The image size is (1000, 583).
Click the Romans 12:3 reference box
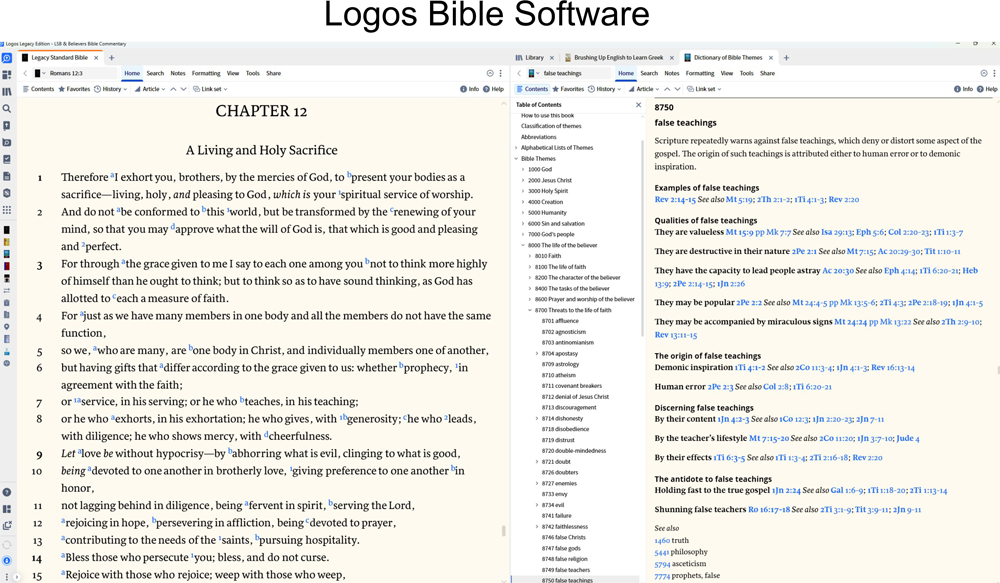[x=75, y=73]
